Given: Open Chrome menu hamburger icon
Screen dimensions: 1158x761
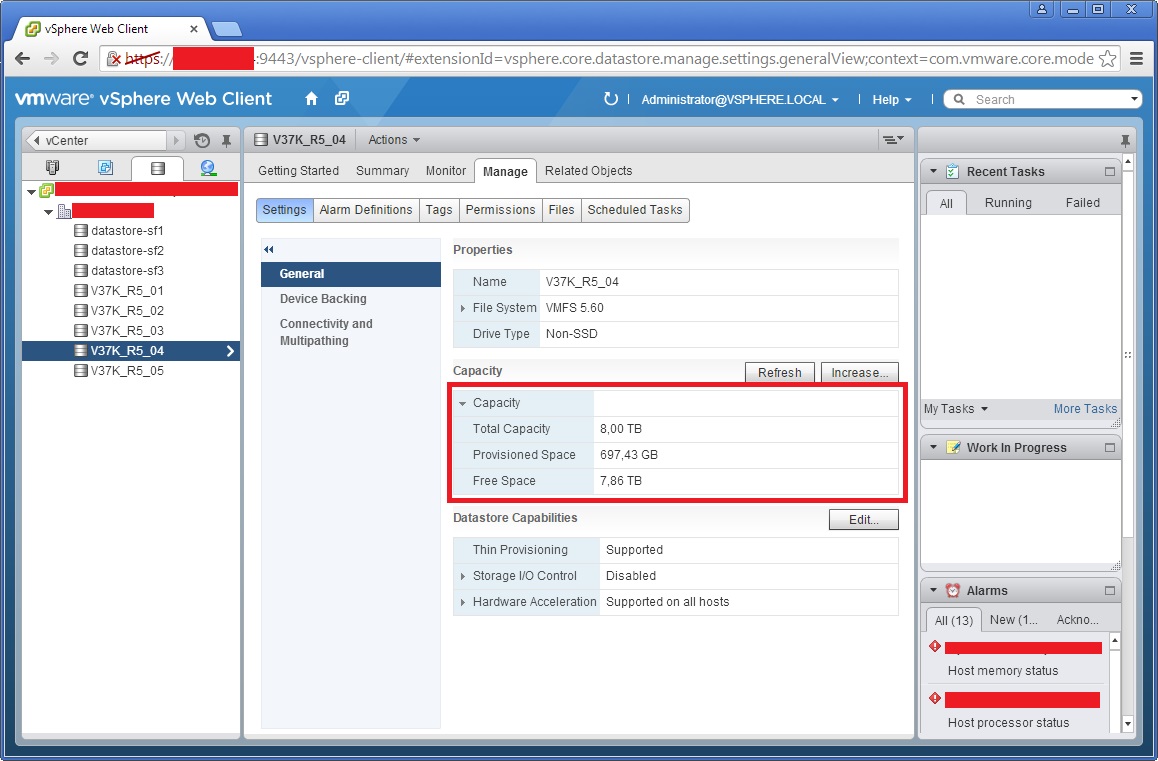Looking at the screenshot, I should tap(1137, 58).
